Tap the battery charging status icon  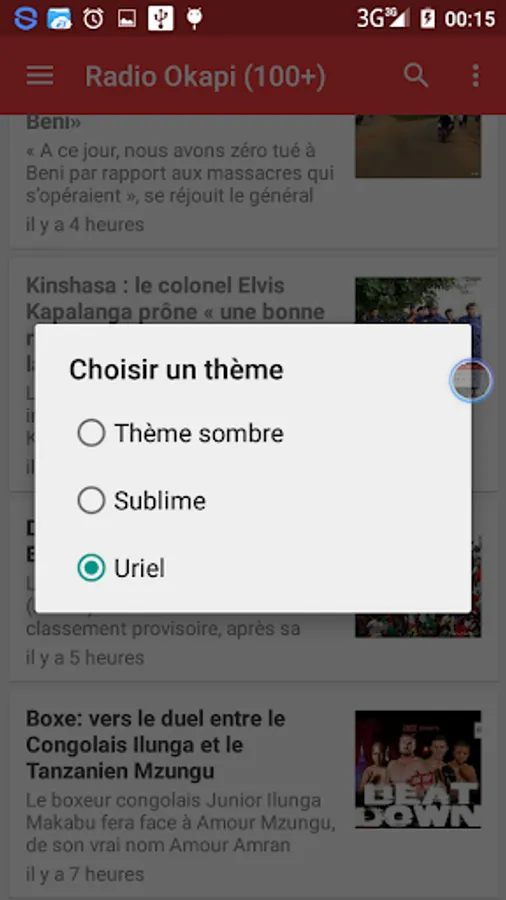click(x=427, y=19)
